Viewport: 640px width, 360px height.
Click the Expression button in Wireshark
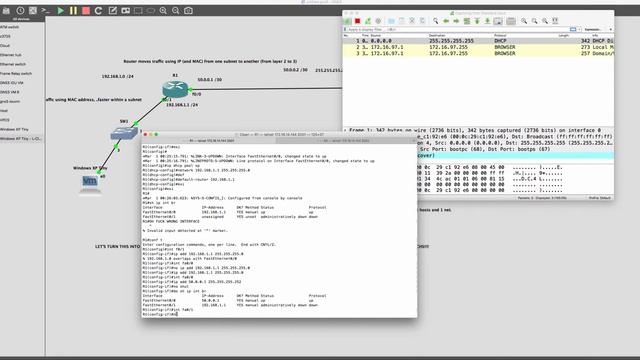tap(593, 29)
